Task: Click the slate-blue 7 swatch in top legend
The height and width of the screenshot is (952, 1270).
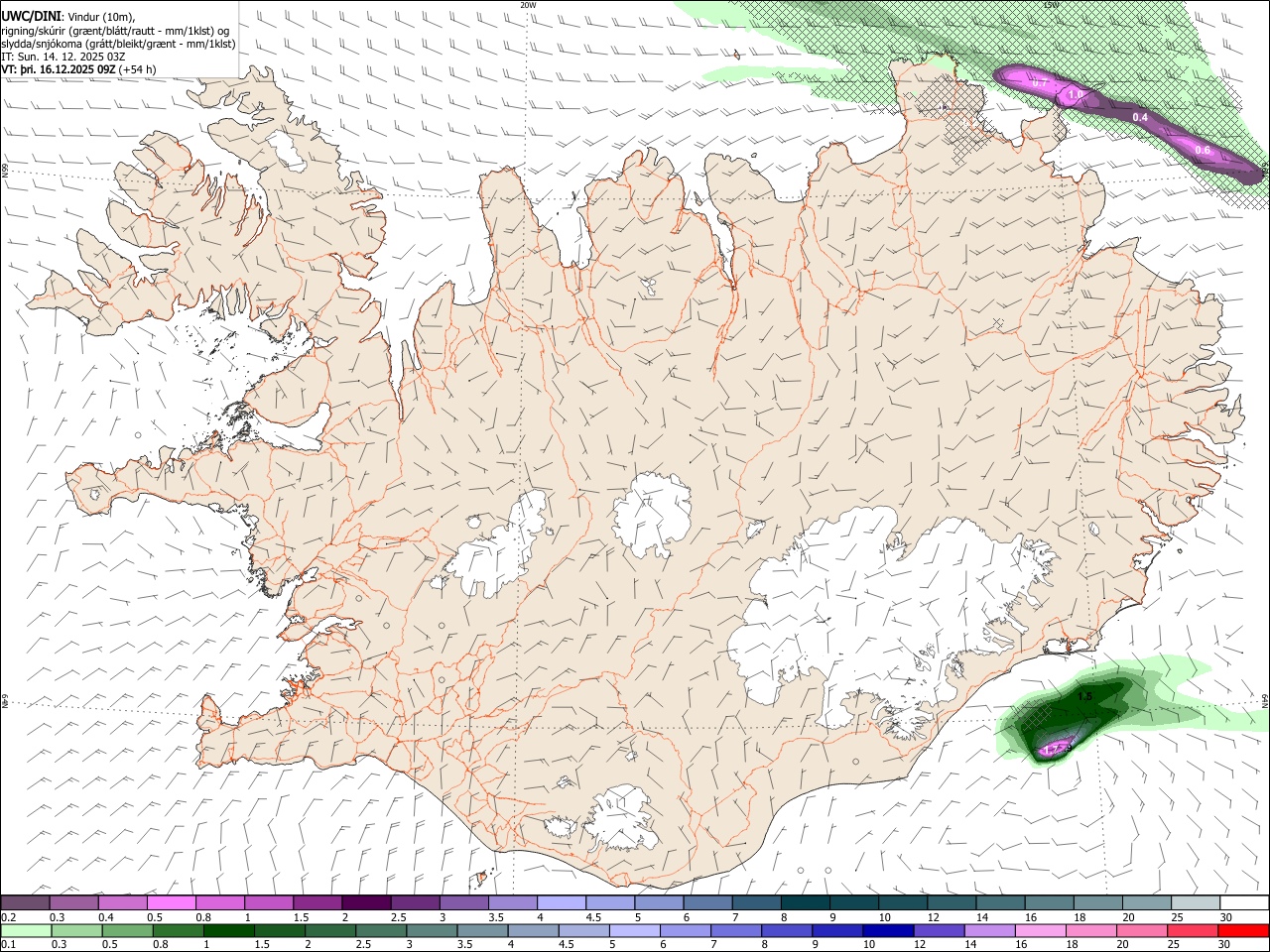Action: (756, 903)
